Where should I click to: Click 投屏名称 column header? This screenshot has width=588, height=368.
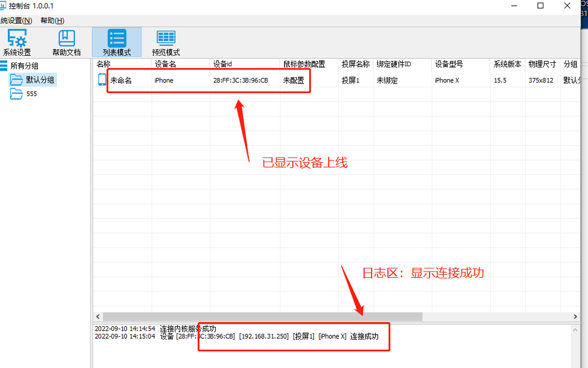[356, 64]
